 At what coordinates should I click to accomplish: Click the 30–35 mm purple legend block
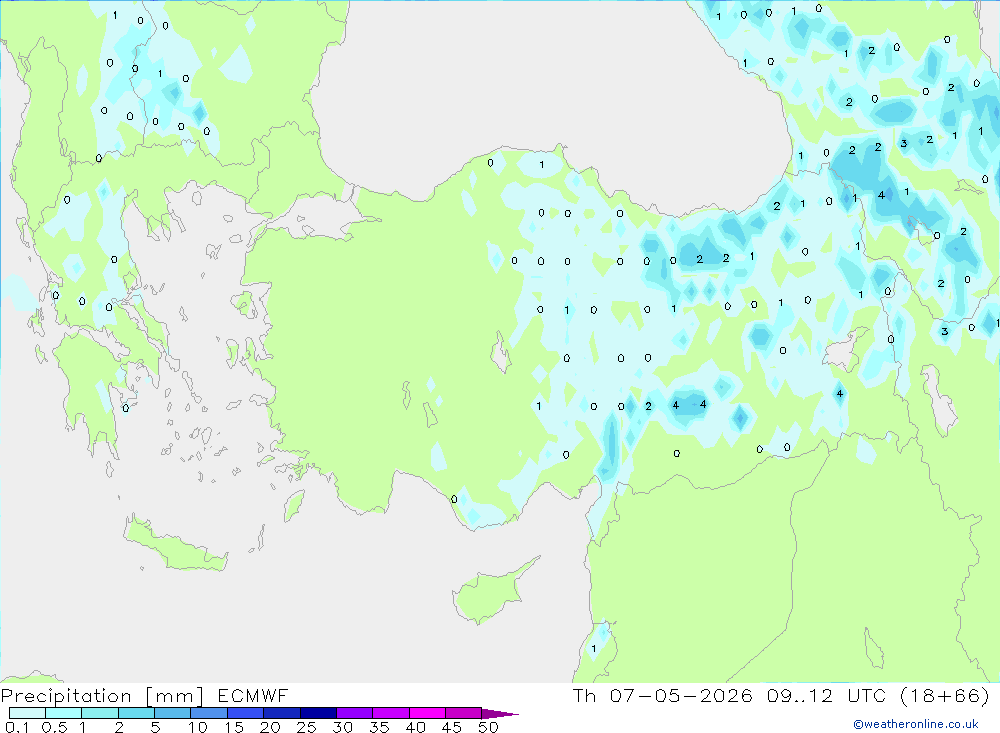tap(355, 713)
